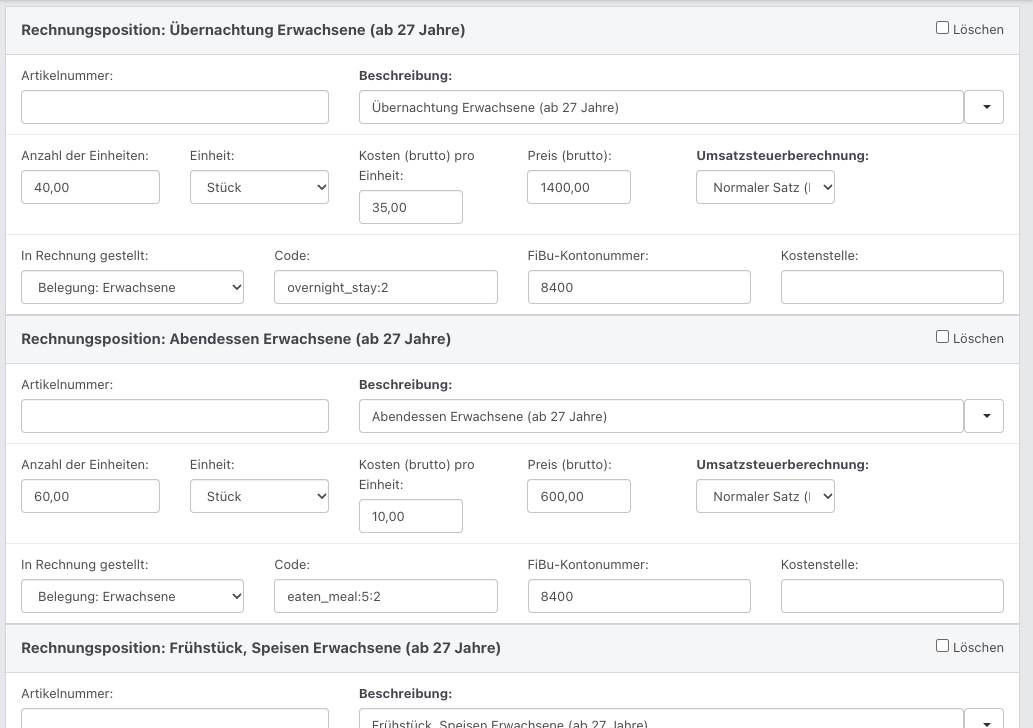Click FiBu-Kontonummer field in Übernachtung position
The width and height of the screenshot is (1033, 728).
click(x=639, y=287)
